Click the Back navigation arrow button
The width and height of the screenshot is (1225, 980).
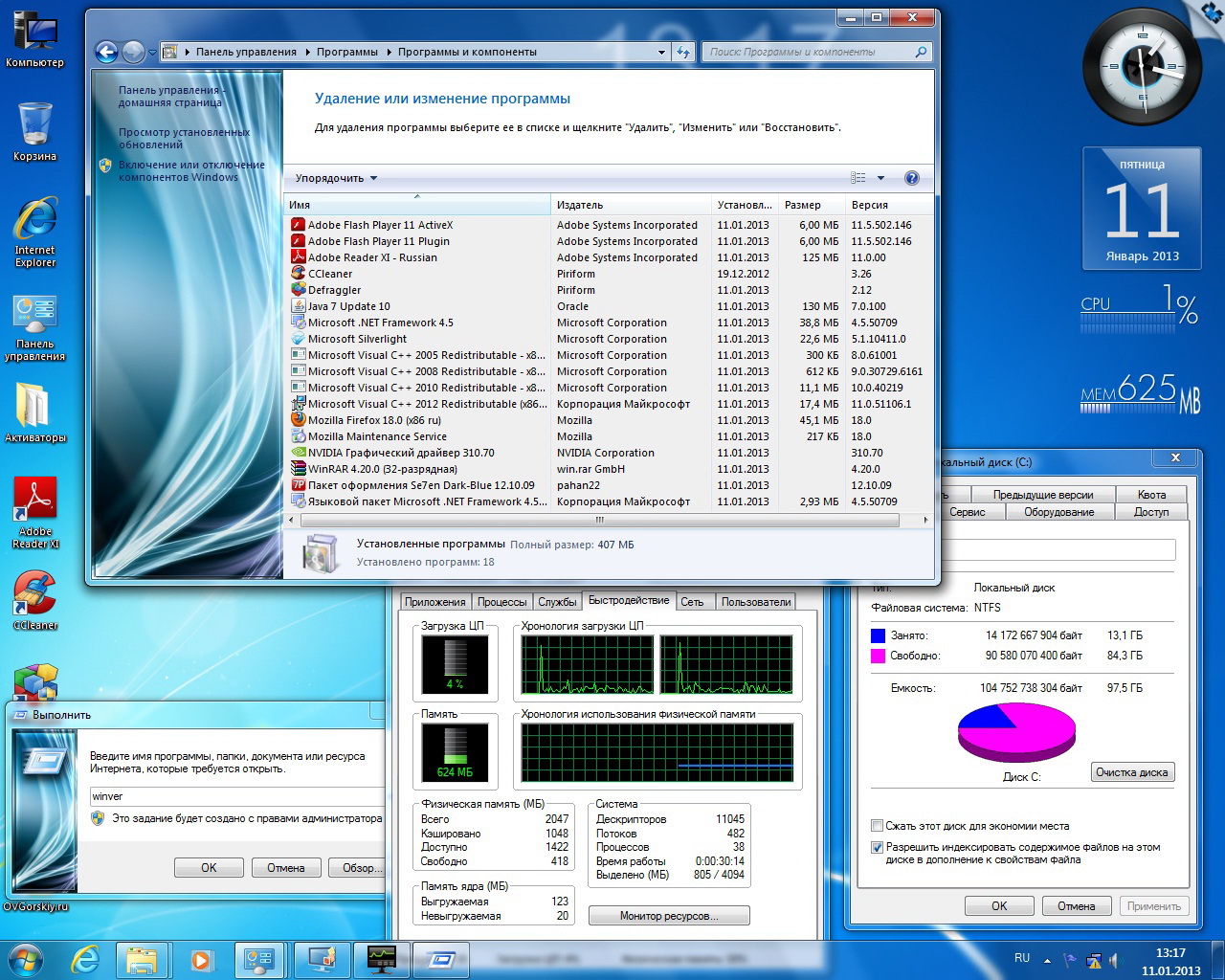[107, 53]
